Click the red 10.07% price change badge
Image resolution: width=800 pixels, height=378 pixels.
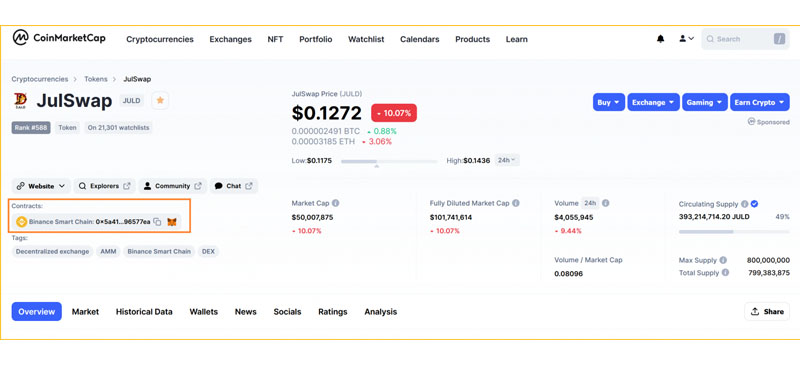(394, 113)
